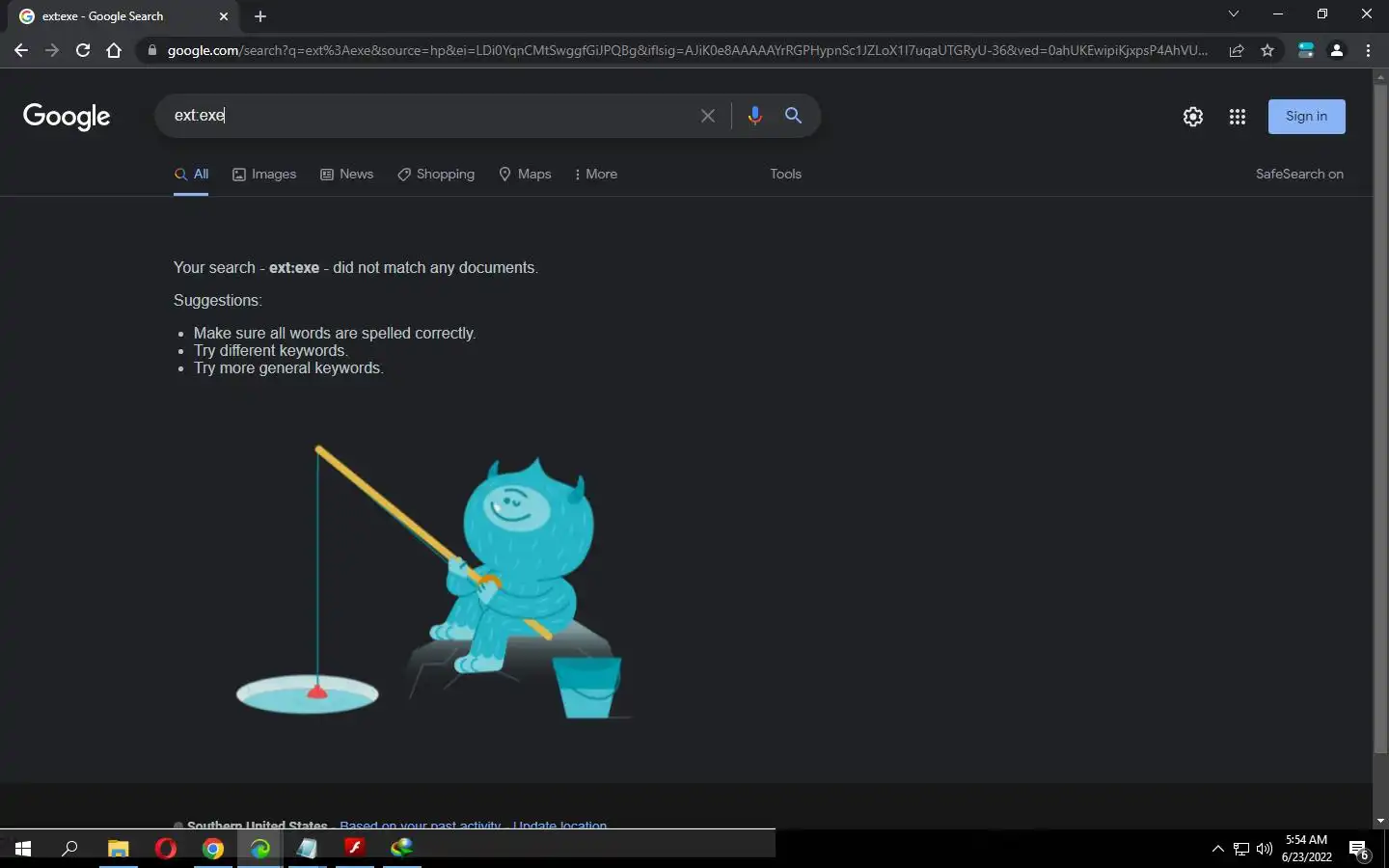Go back to the previous page

21,50
